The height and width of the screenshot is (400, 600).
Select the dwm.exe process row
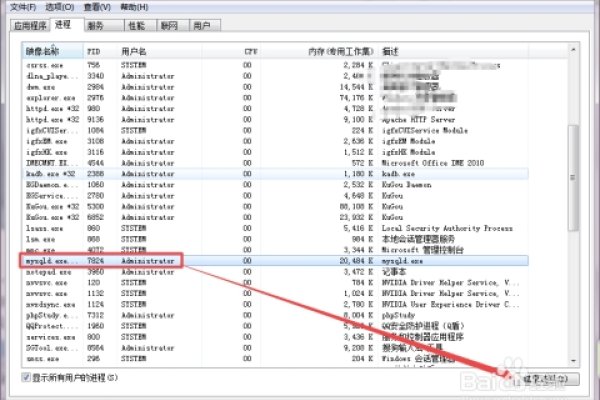point(276,87)
